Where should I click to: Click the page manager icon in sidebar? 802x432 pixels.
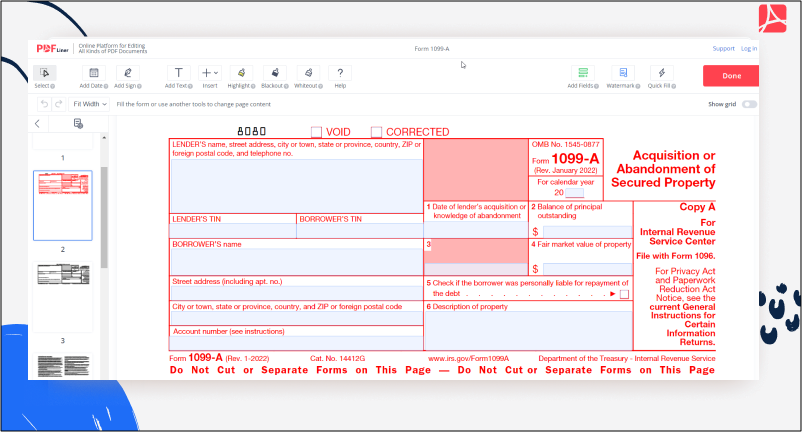tap(78, 123)
